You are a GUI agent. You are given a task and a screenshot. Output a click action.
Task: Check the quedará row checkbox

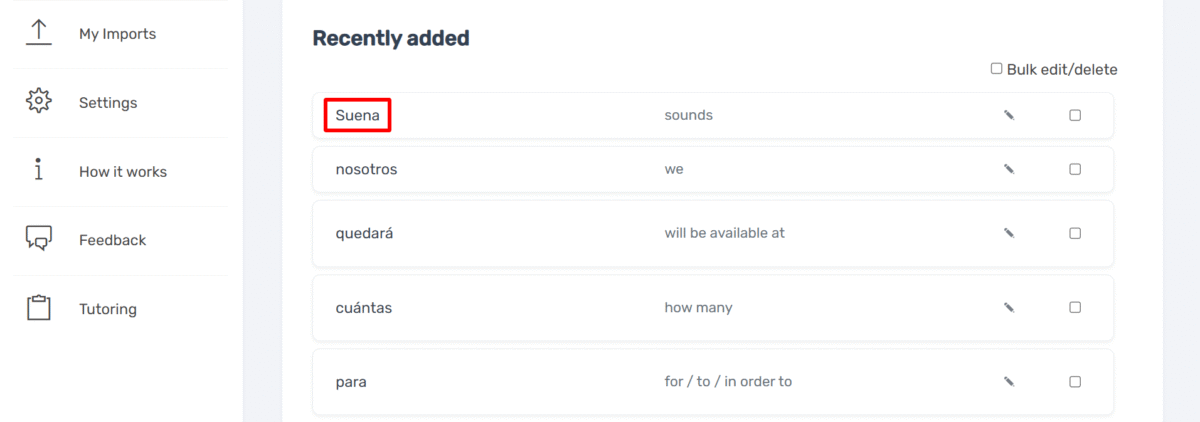pyautogui.click(x=1075, y=233)
